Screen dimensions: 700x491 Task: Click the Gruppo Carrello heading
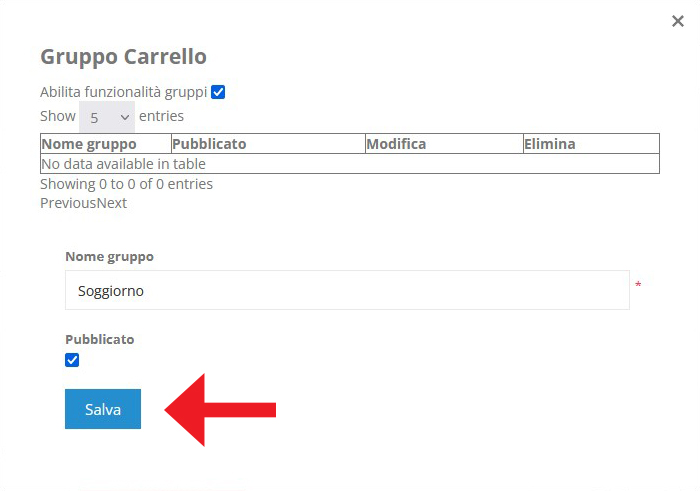(x=124, y=57)
